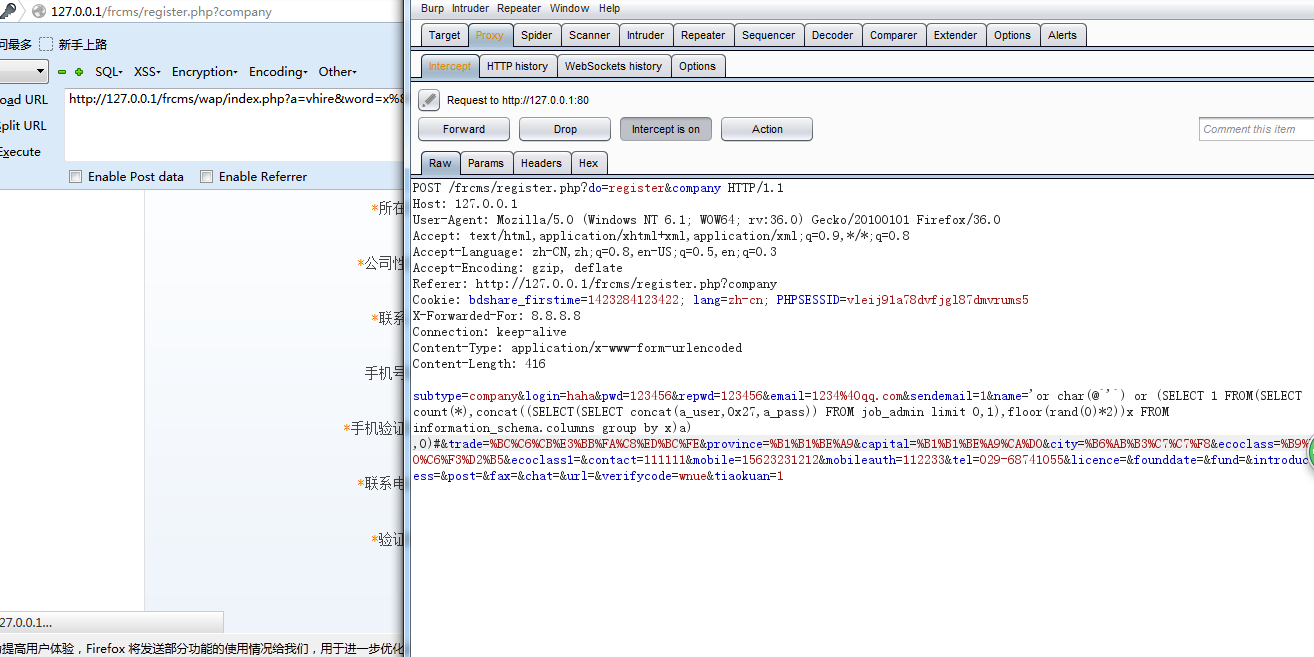Open the Other dropdown in HackBar
The height and width of the screenshot is (657, 1314).
tap(338, 72)
